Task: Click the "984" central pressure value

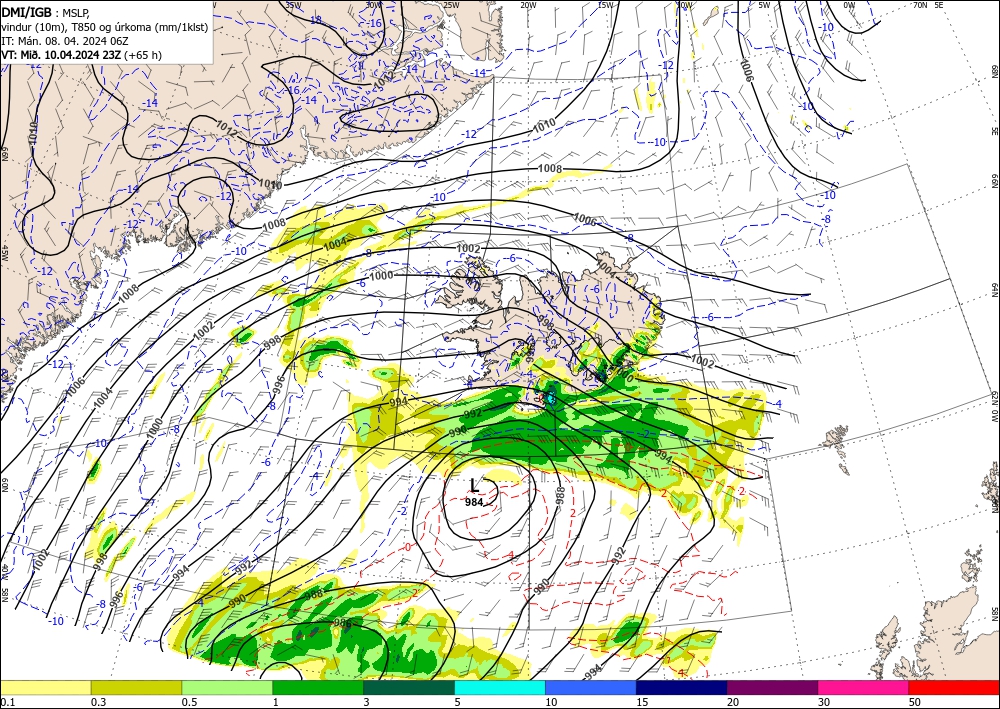Action: point(474,502)
